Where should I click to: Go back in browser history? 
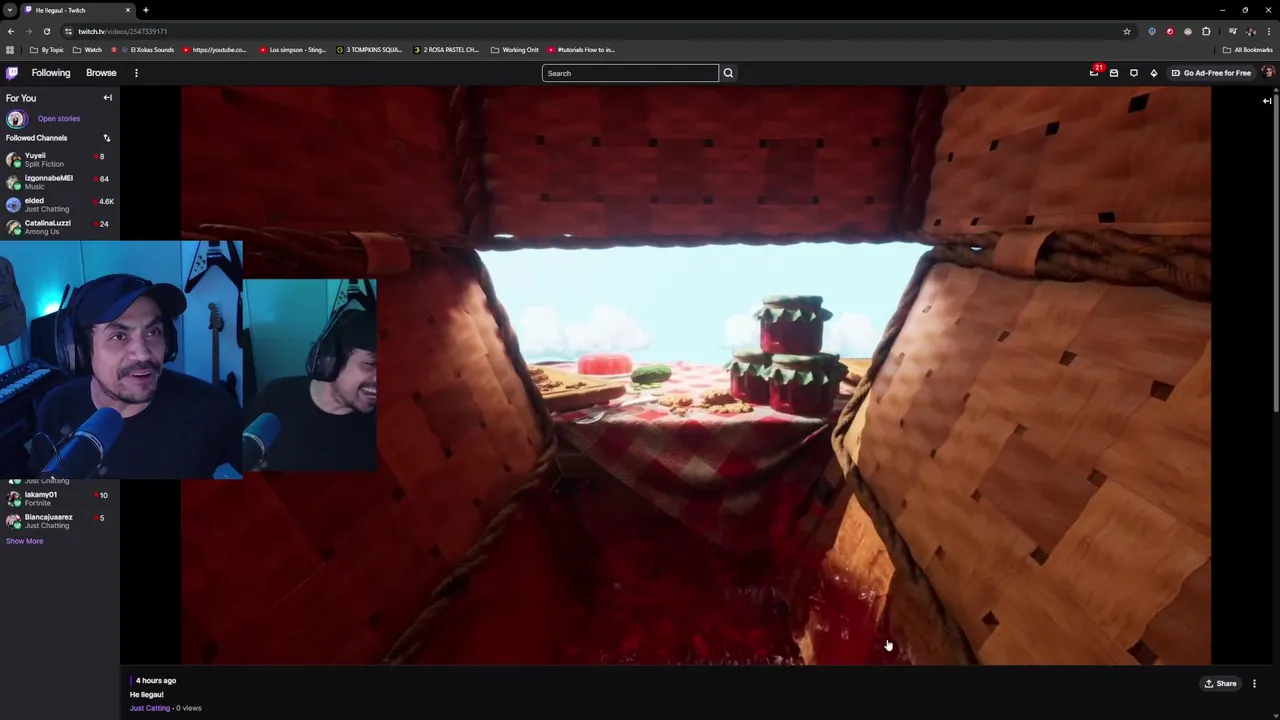pos(11,31)
